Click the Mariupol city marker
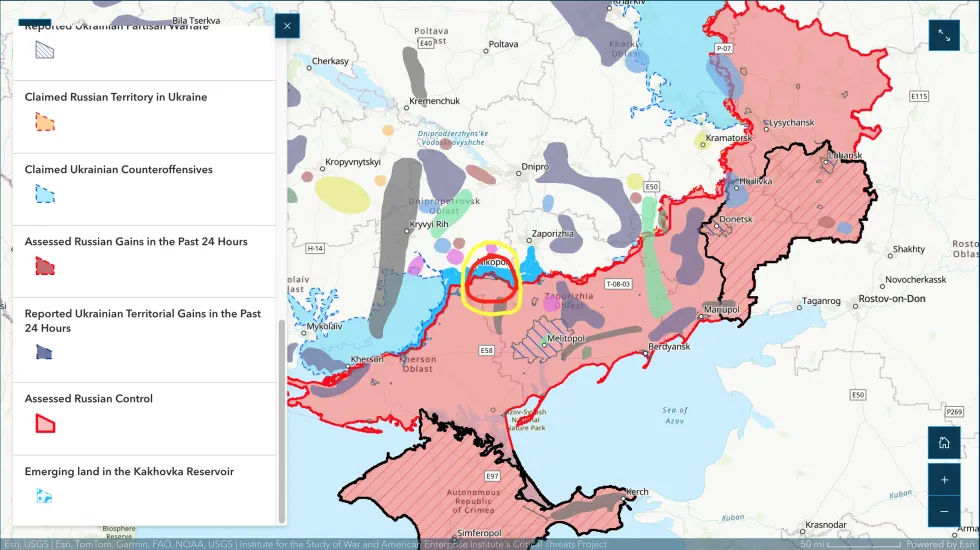The height and width of the screenshot is (550, 980). point(725,310)
